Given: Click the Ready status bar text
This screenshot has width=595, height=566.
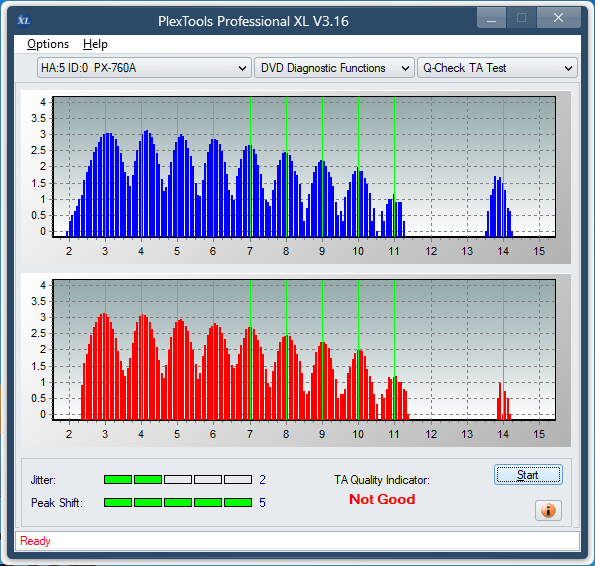Looking at the screenshot, I should point(35,541).
